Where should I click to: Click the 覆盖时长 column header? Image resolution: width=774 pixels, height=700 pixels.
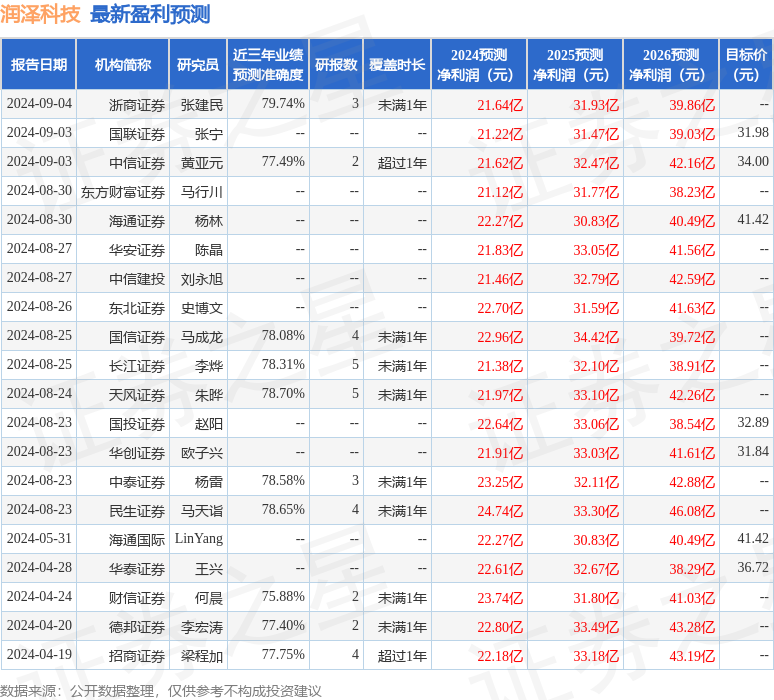[x=397, y=65]
